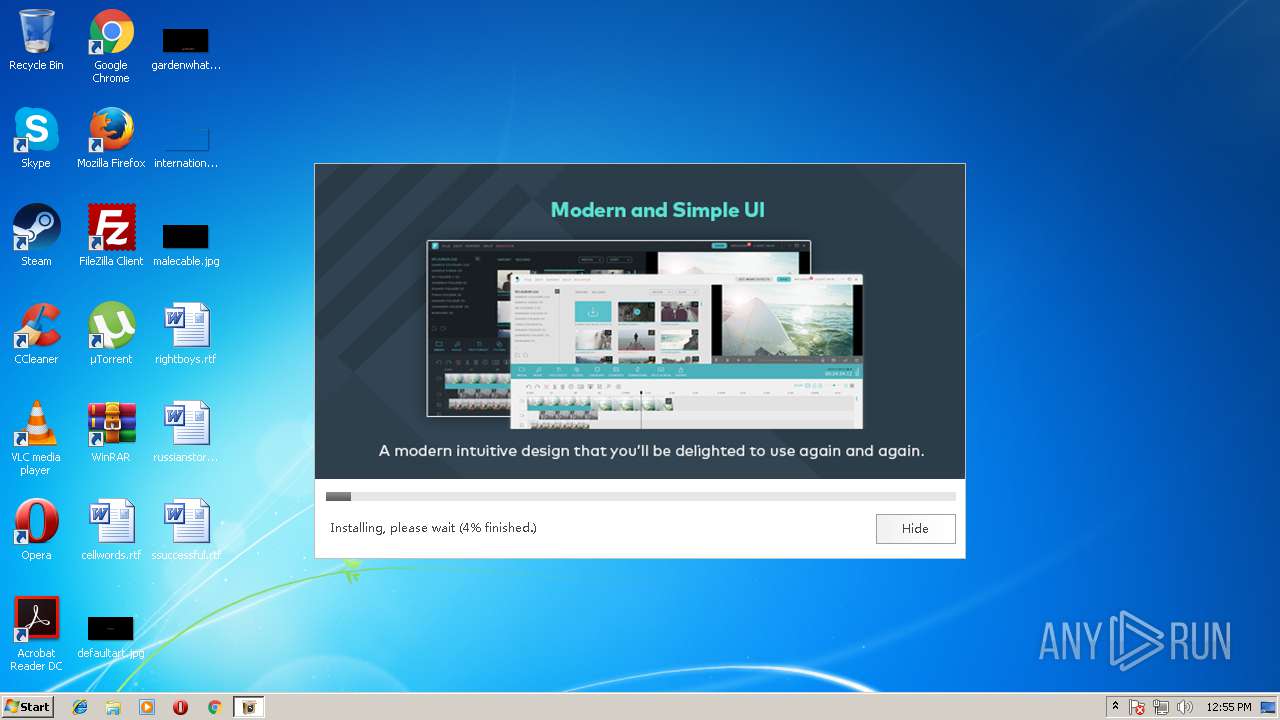The image size is (1280, 720).
Task: Open the media player taskbar icon
Action: point(147,707)
